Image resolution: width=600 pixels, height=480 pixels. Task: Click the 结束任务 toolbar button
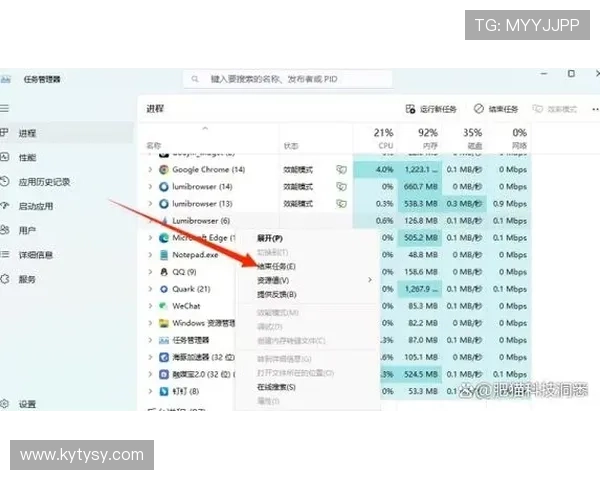click(496, 109)
